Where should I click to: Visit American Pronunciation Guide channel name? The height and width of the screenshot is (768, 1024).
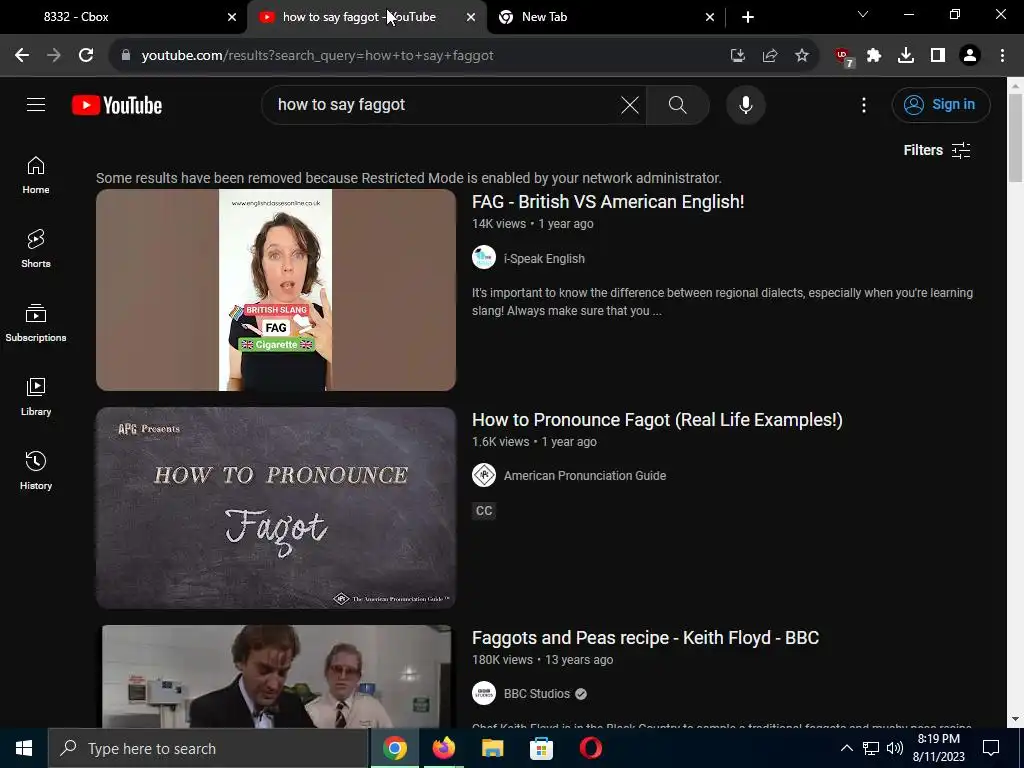(584, 476)
